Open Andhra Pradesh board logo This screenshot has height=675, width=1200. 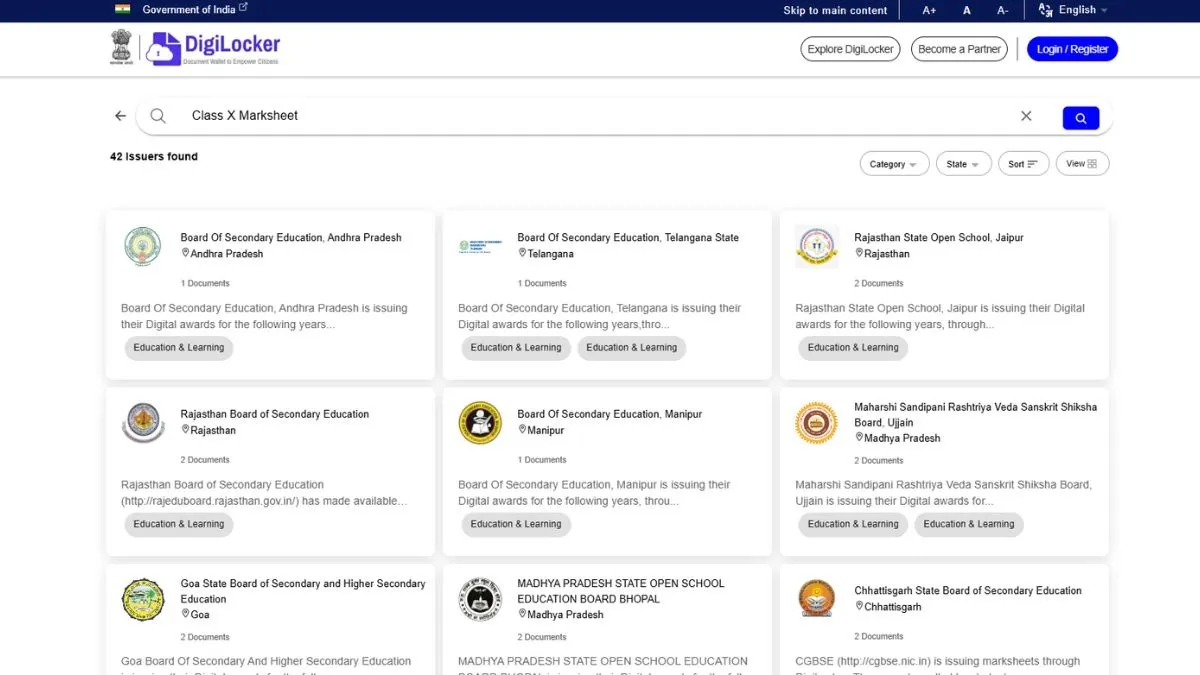(x=142, y=246)
